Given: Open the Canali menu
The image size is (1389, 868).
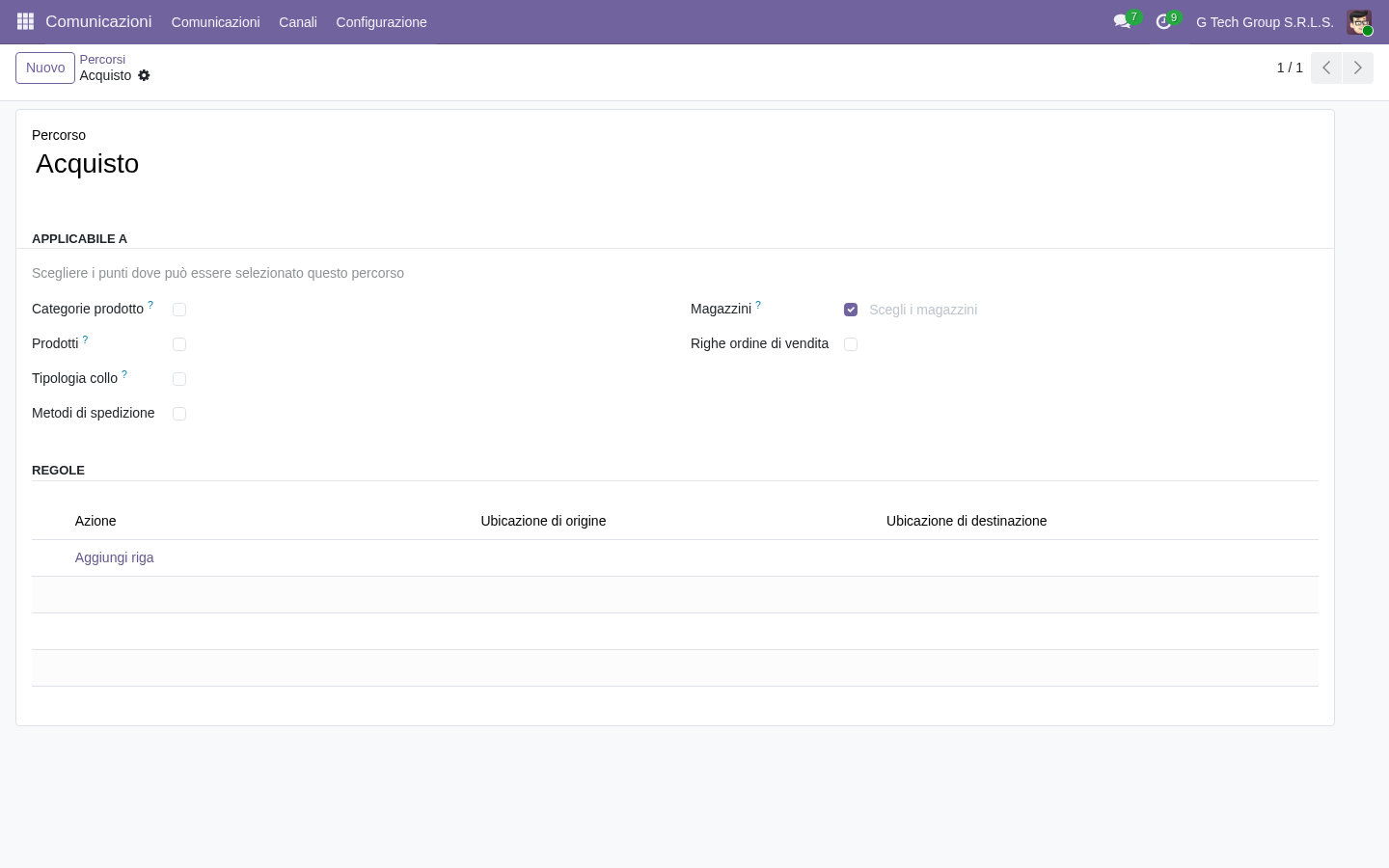Looking at the screenshot, I should 298,22.
